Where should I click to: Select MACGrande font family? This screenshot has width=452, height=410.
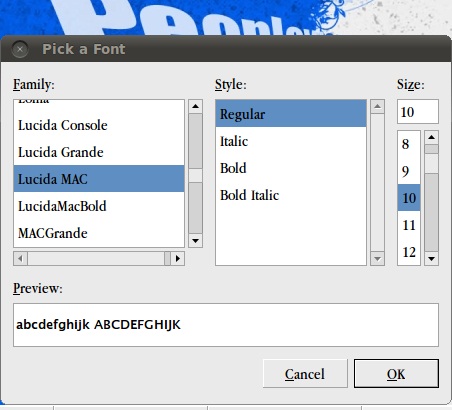[x=99, y=233]
